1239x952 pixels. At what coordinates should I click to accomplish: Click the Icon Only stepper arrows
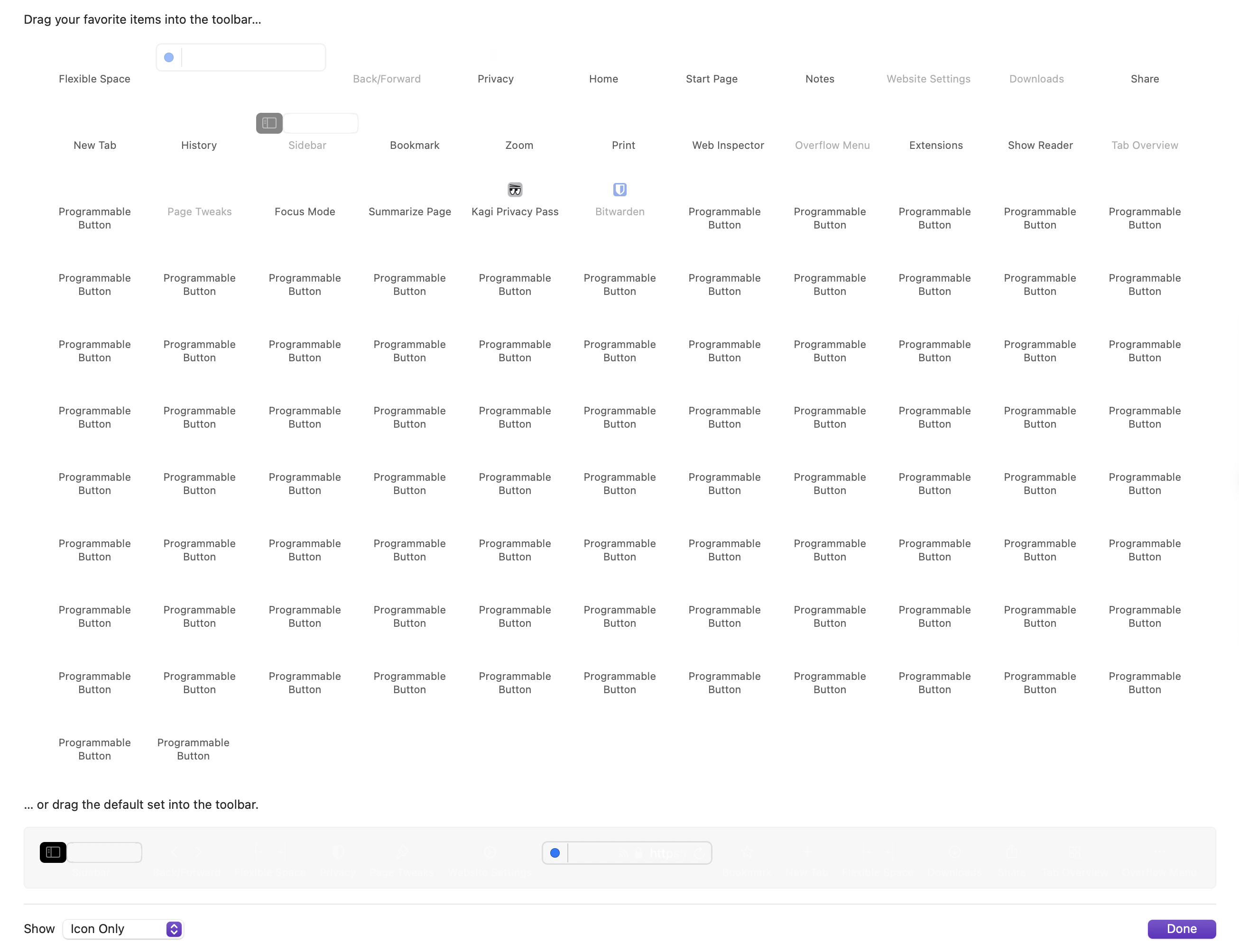(174, 929)
